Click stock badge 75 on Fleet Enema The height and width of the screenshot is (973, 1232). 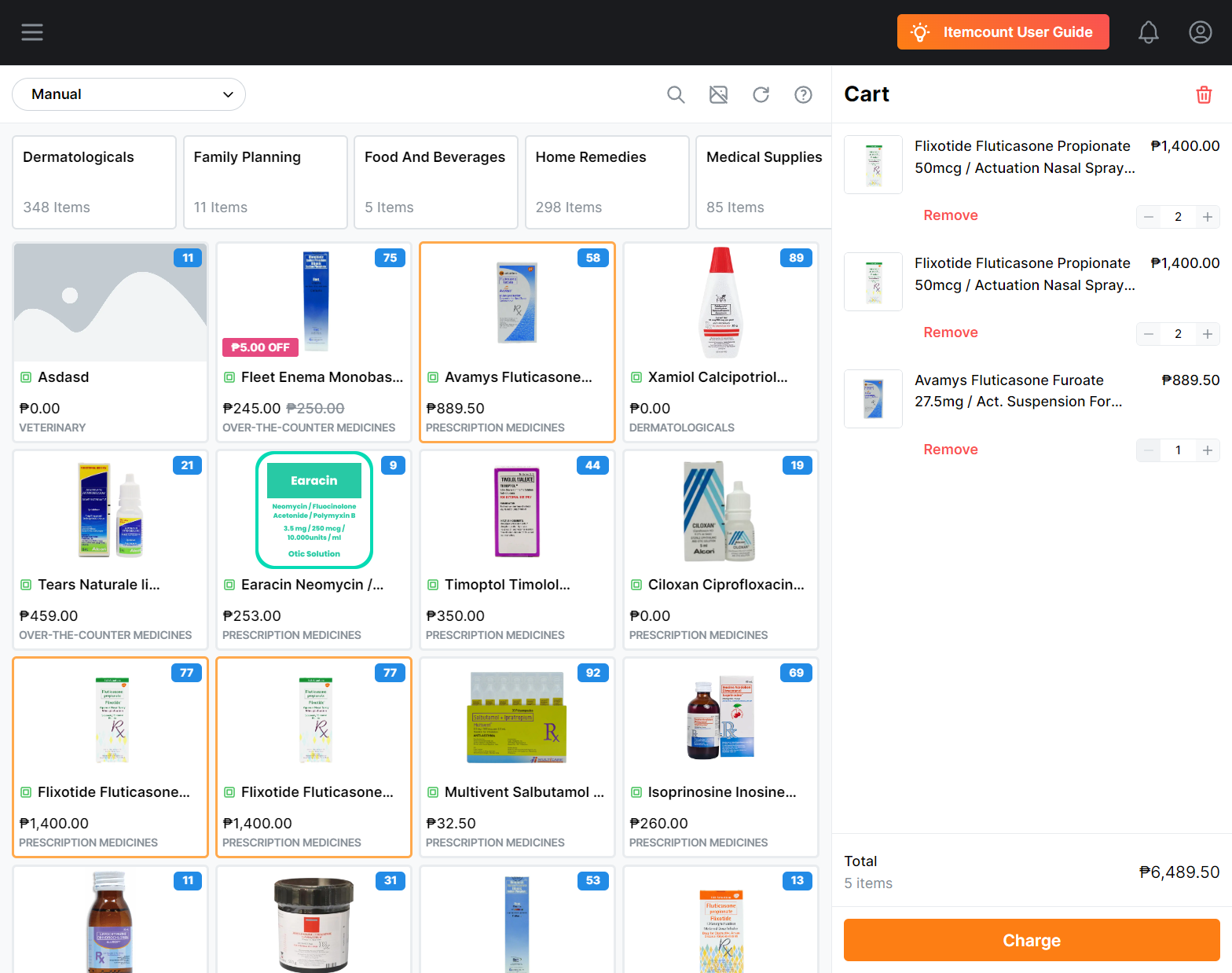pyautogui.click(x=390, y=258)
